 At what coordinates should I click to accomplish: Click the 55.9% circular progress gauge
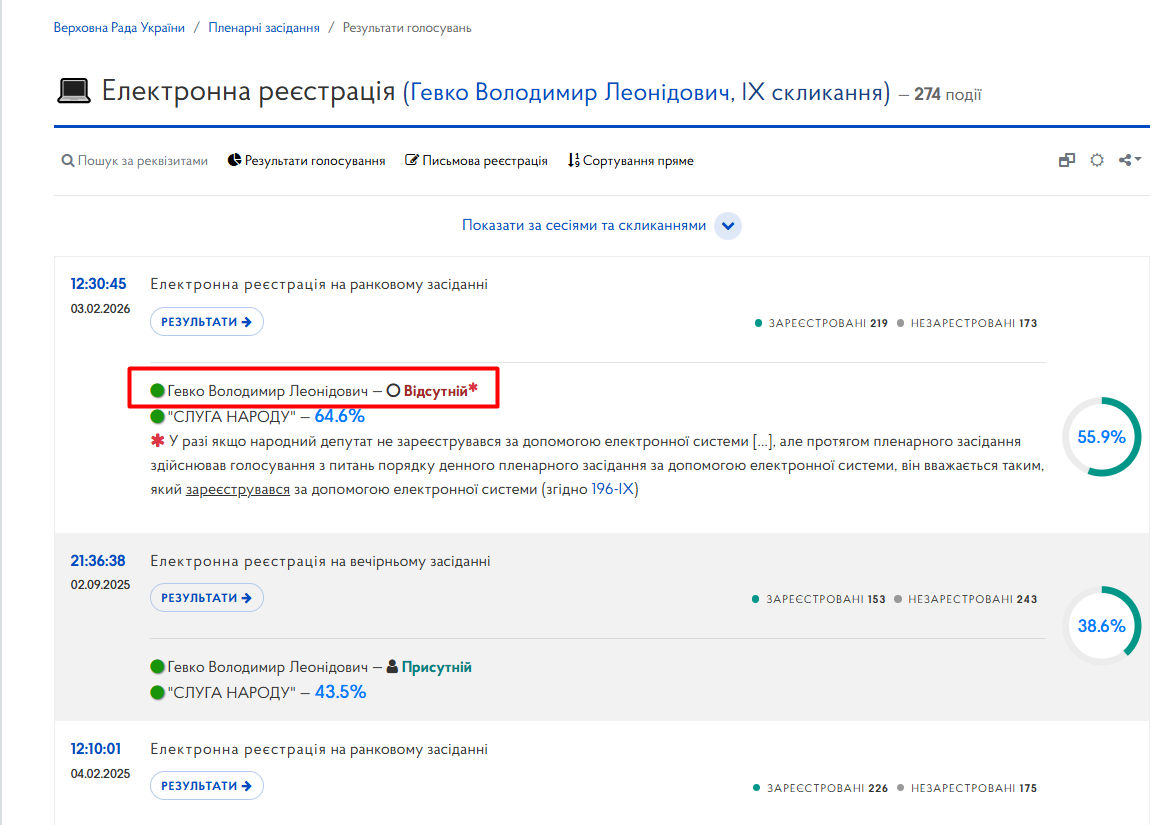pos(1101,437)
